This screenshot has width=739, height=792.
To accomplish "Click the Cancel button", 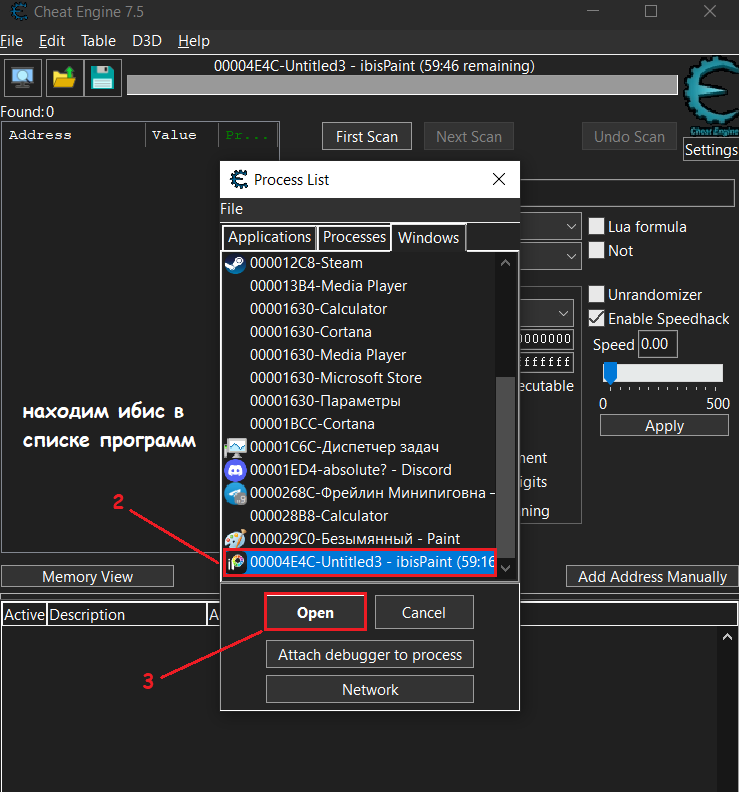I will [424, 612].
